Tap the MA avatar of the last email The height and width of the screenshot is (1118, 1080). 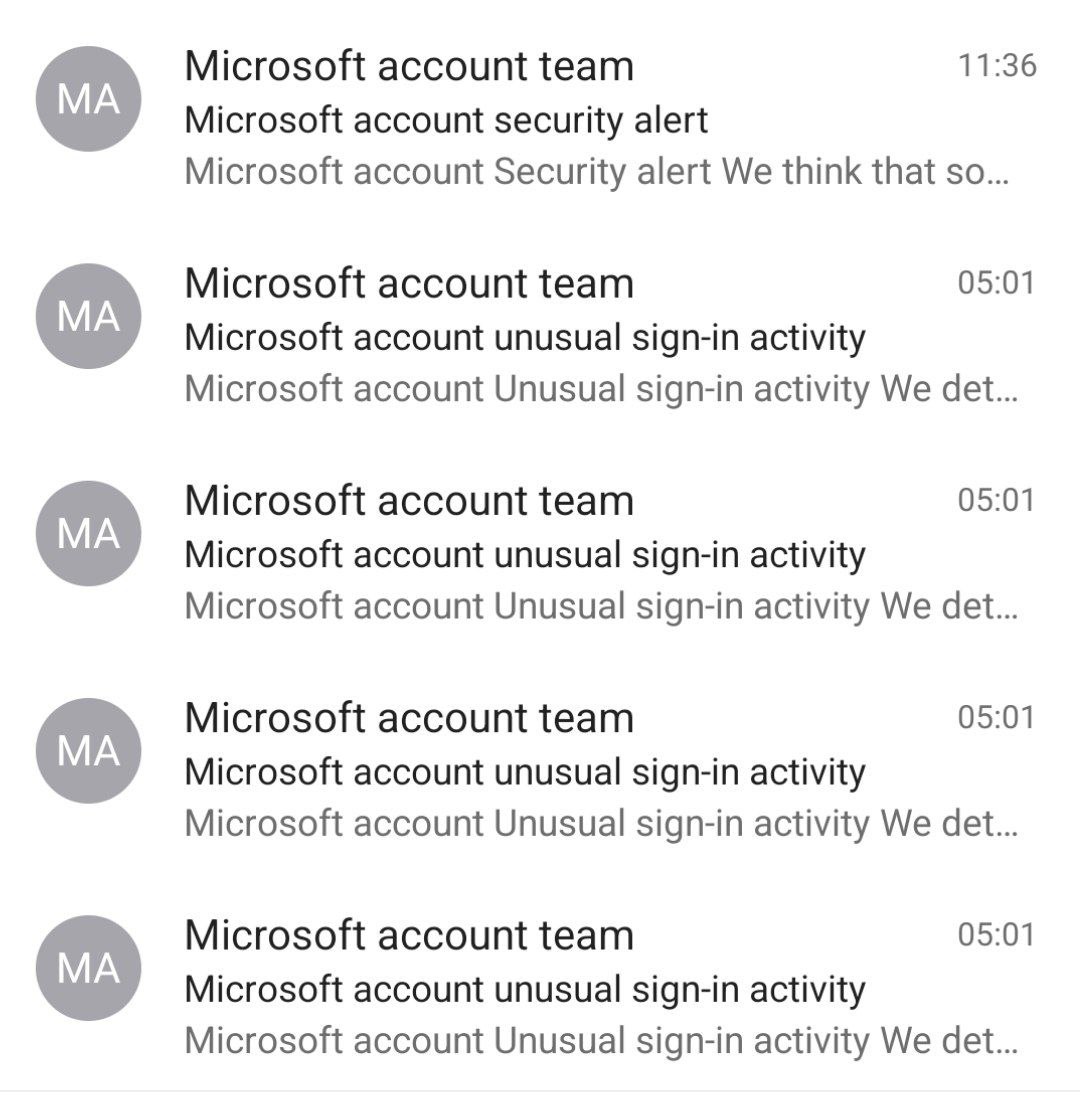point(89,967)
